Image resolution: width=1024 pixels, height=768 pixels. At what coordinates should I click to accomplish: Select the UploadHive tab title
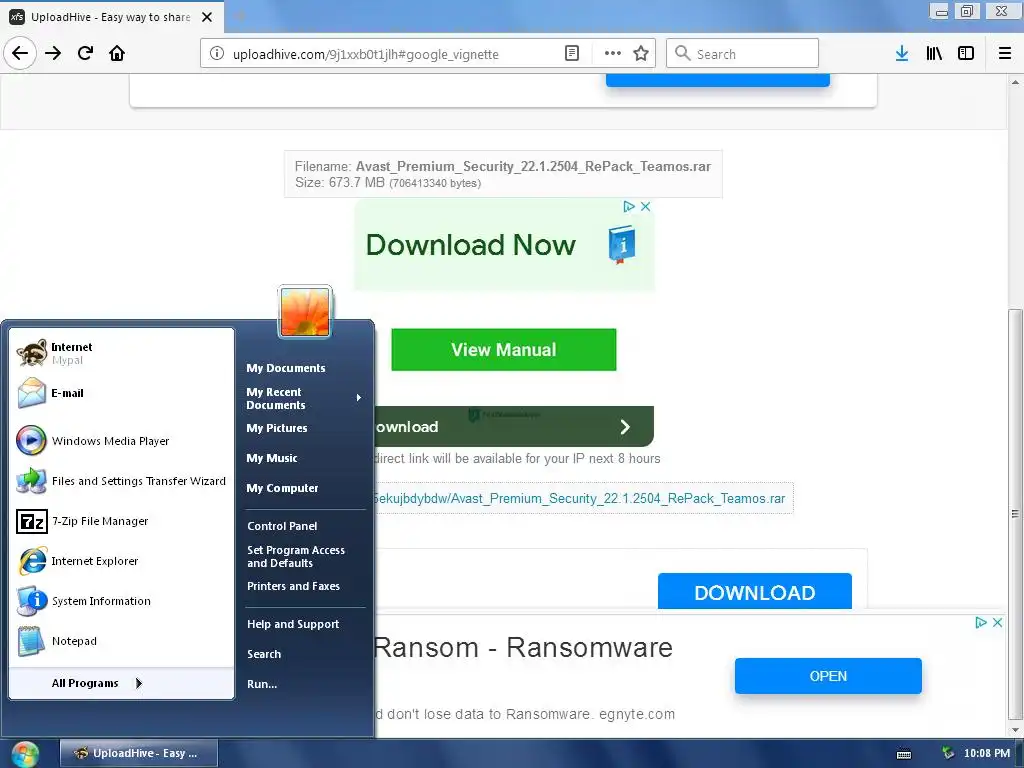[110, 17]
